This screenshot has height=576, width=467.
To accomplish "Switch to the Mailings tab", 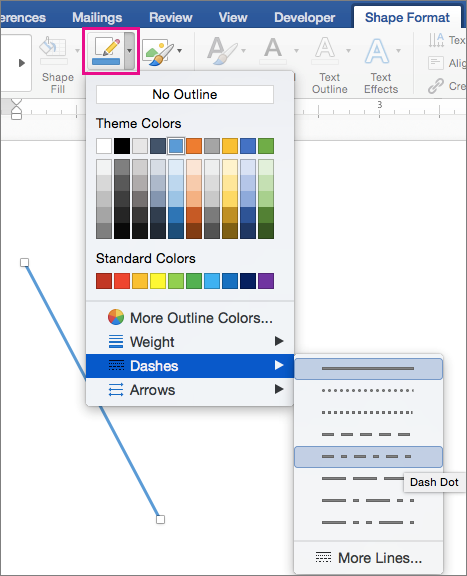I will (x=97, y=17).
